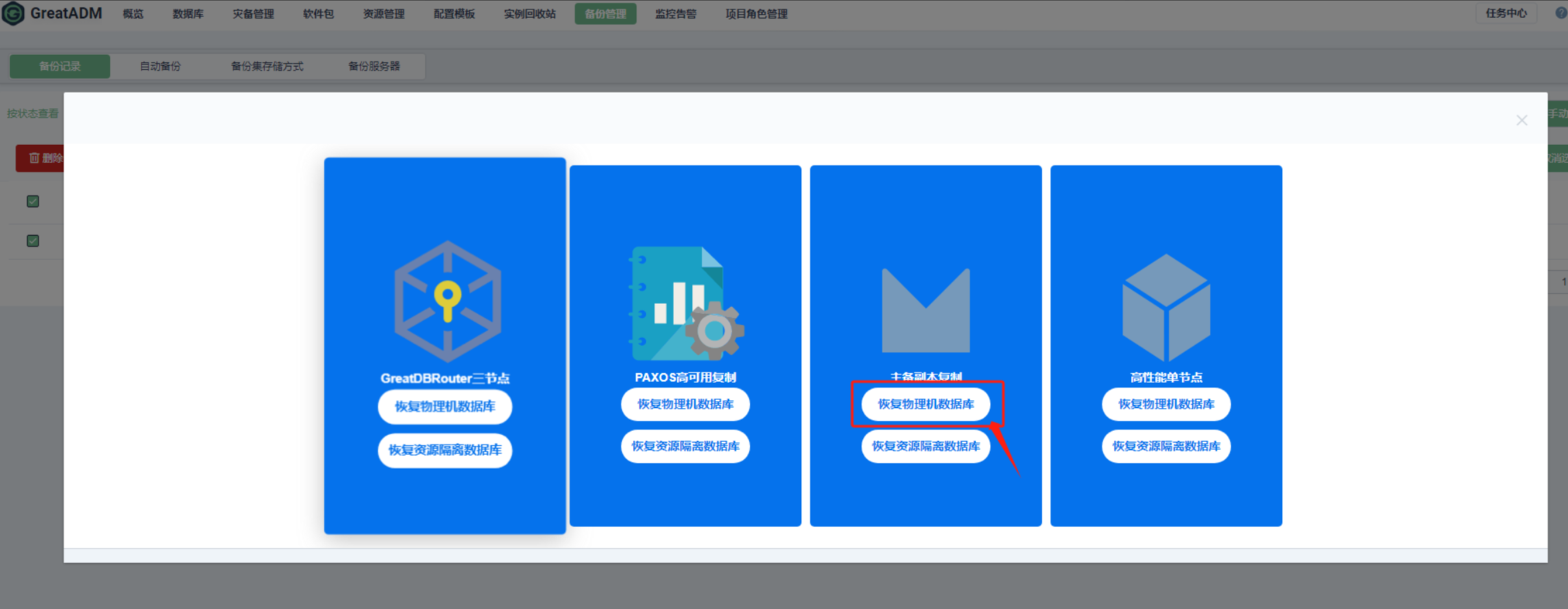This screenshot has width=1568, height=609.
Task: Click 恢复资源隔离数据库 under PAXOS高可用复制
Action: tap(685, 446)
